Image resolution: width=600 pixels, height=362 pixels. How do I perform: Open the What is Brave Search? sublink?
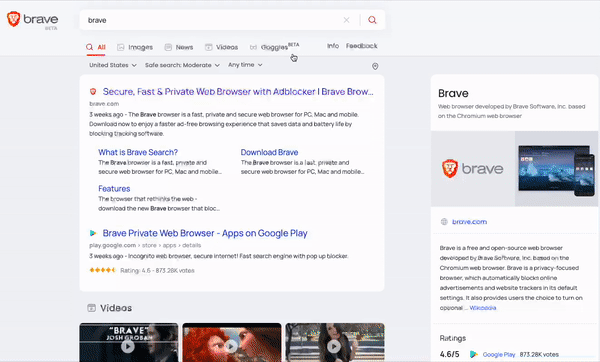[x=138, y=152]
